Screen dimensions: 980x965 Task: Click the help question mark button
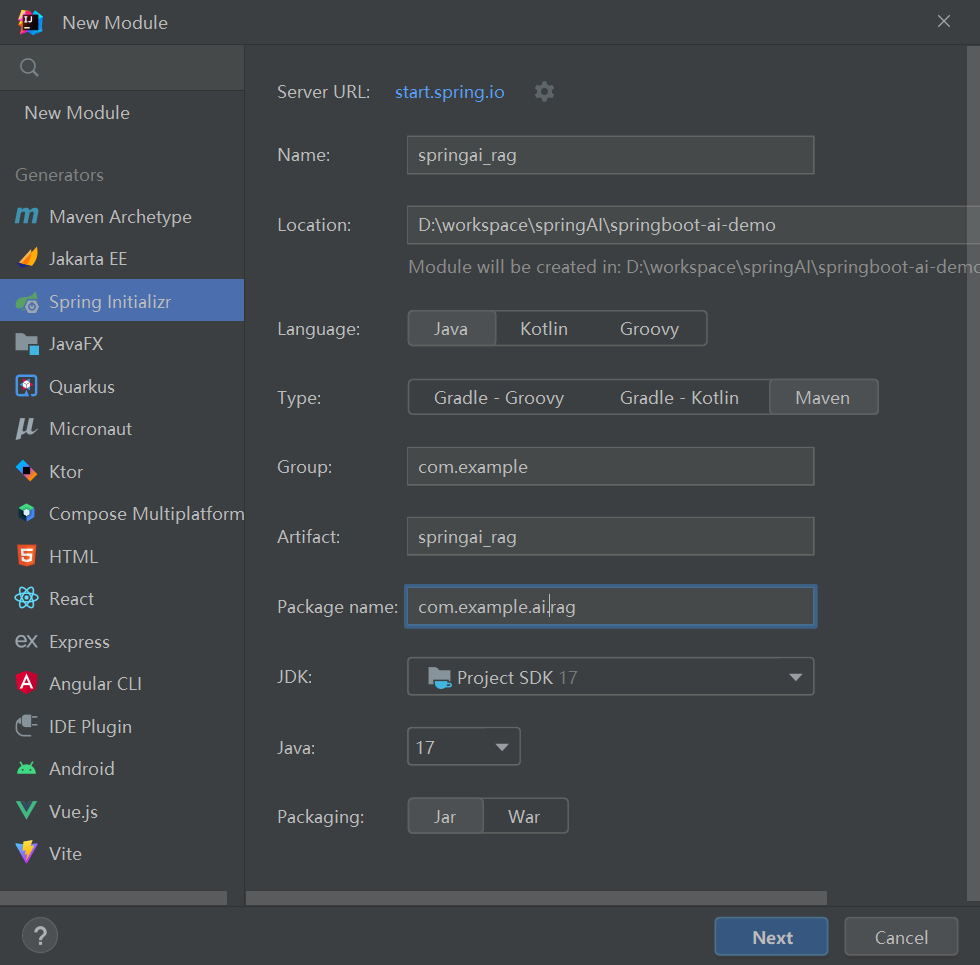coord(40,937)
